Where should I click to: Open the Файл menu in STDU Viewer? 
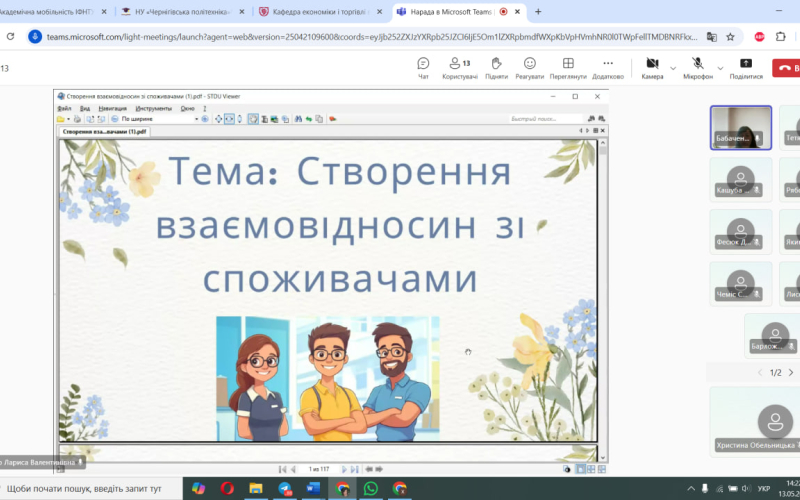coord(64,109)
